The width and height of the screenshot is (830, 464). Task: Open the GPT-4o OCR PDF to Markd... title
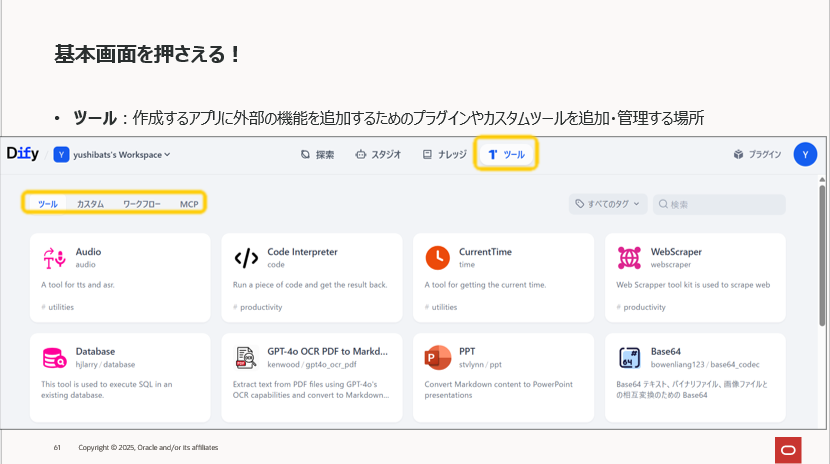coord(328,351)
